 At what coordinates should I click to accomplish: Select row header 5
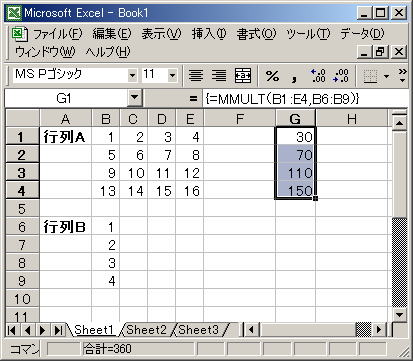22,209
